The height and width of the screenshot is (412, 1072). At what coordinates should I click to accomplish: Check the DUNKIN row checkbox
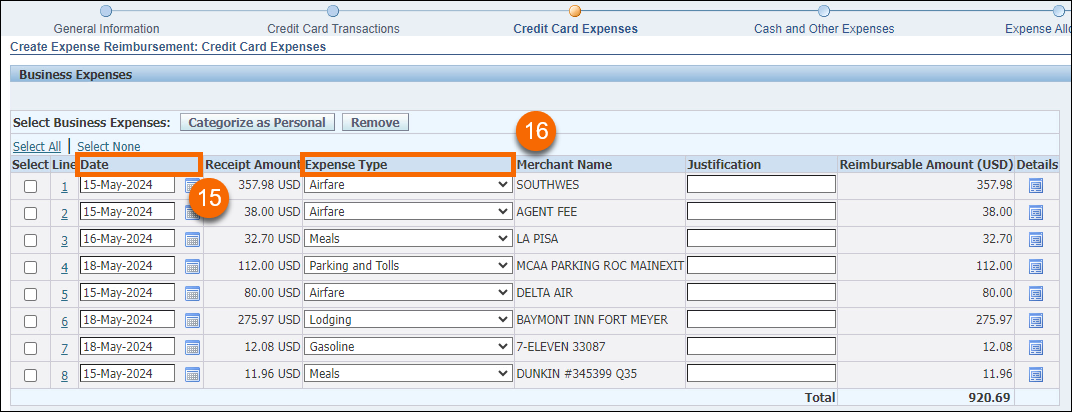pos(31,375)
